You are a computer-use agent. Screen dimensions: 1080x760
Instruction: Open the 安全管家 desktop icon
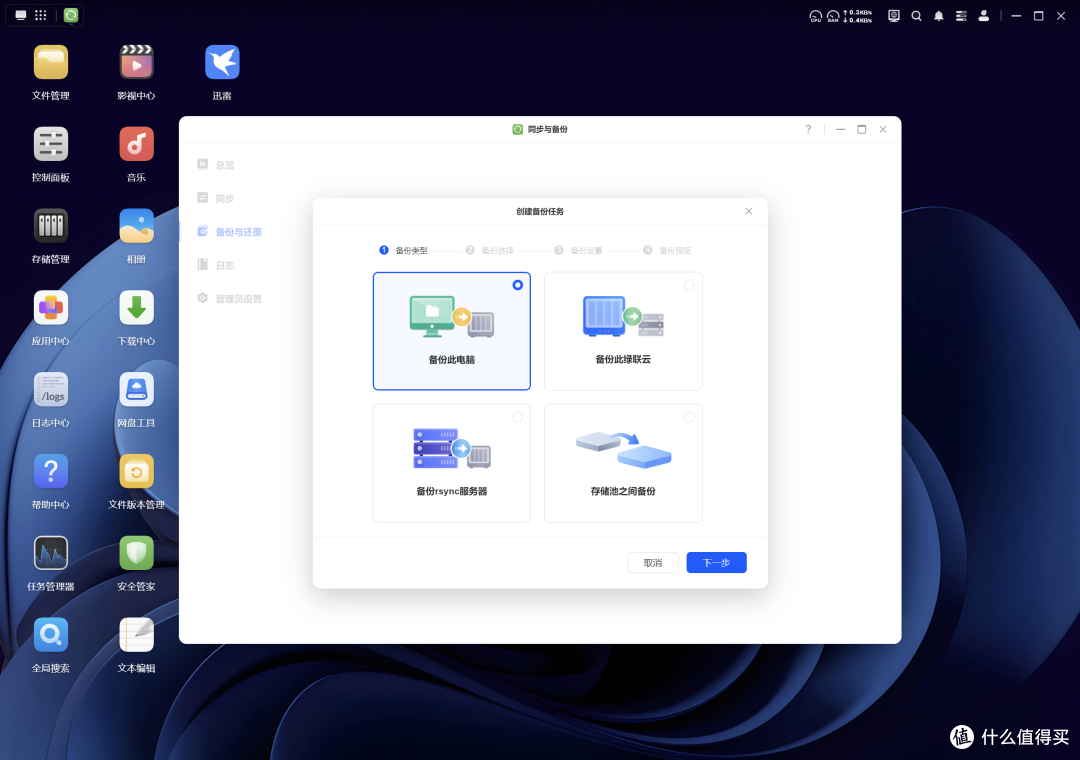(136, 553)
